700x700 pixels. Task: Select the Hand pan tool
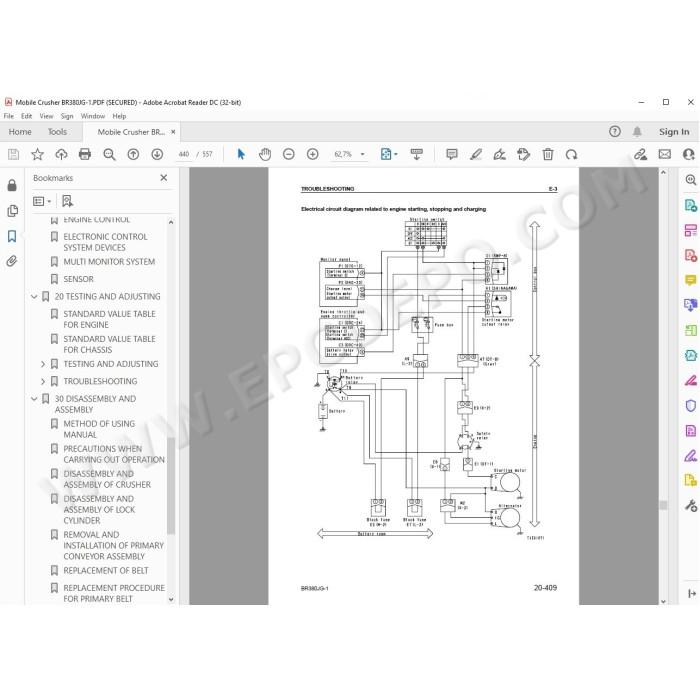point(265,154)
